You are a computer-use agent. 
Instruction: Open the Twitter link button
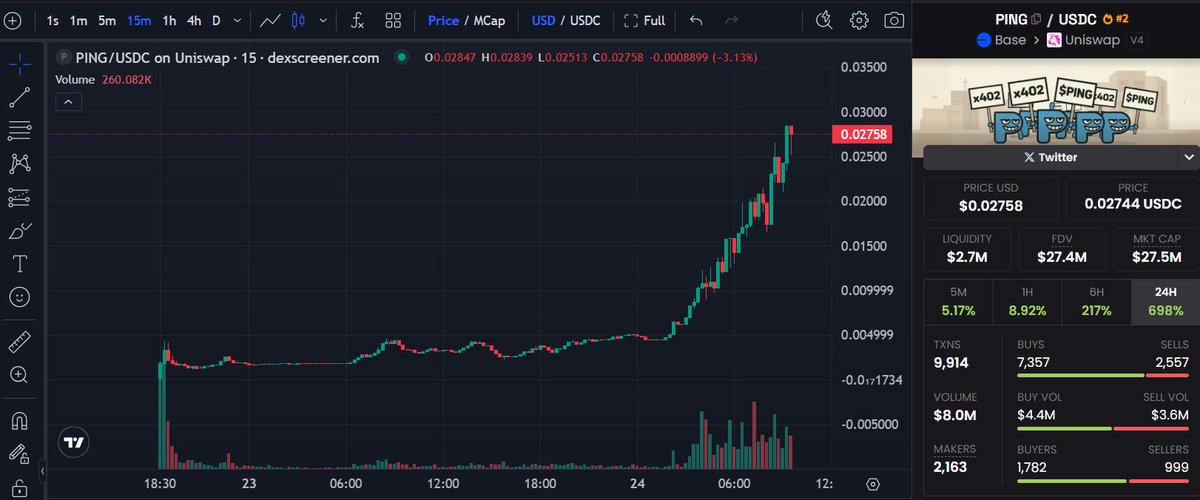point(1050,157)
